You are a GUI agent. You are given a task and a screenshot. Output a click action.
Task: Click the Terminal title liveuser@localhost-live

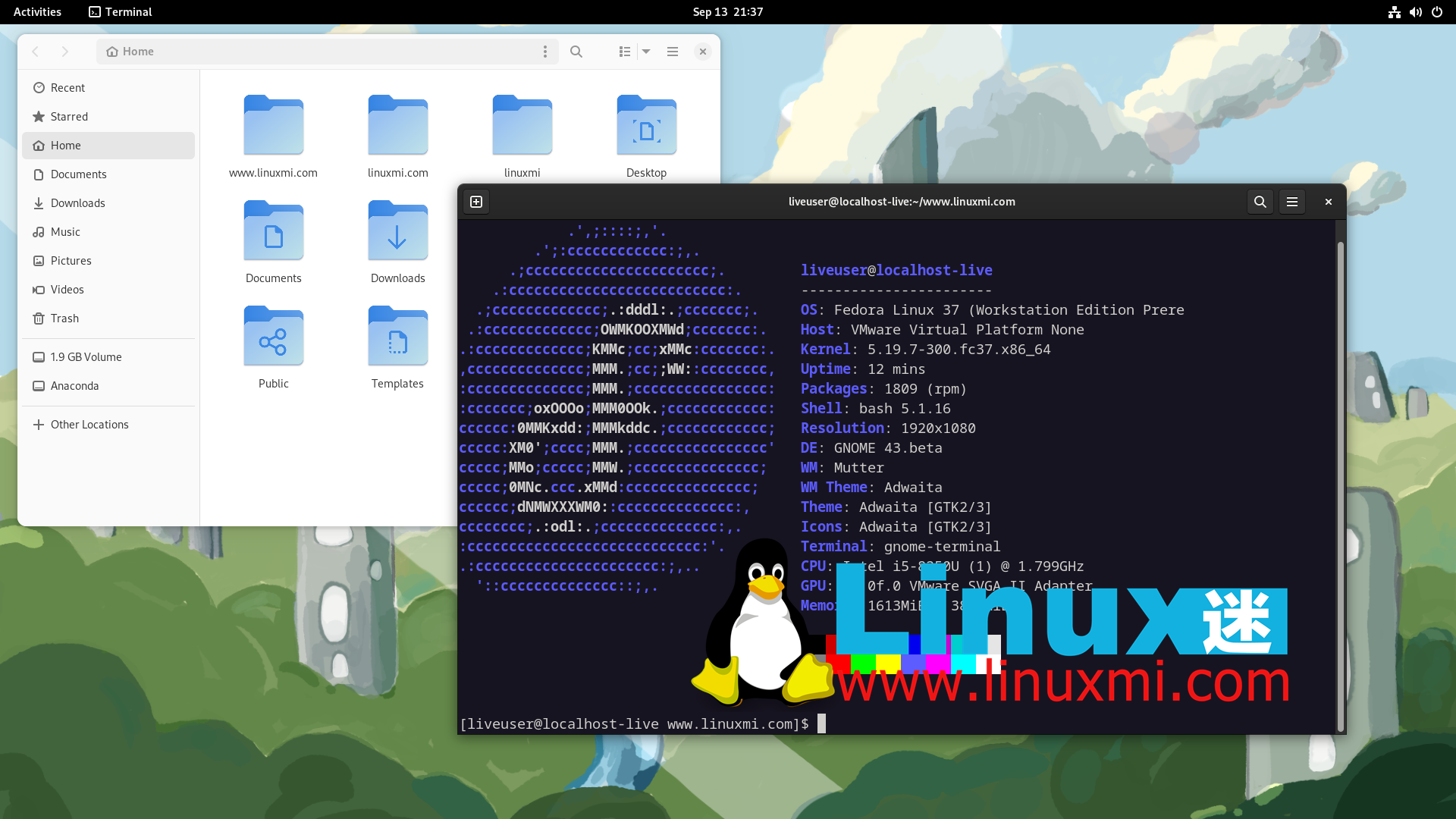pyautogui.click(x=902, y=202)
